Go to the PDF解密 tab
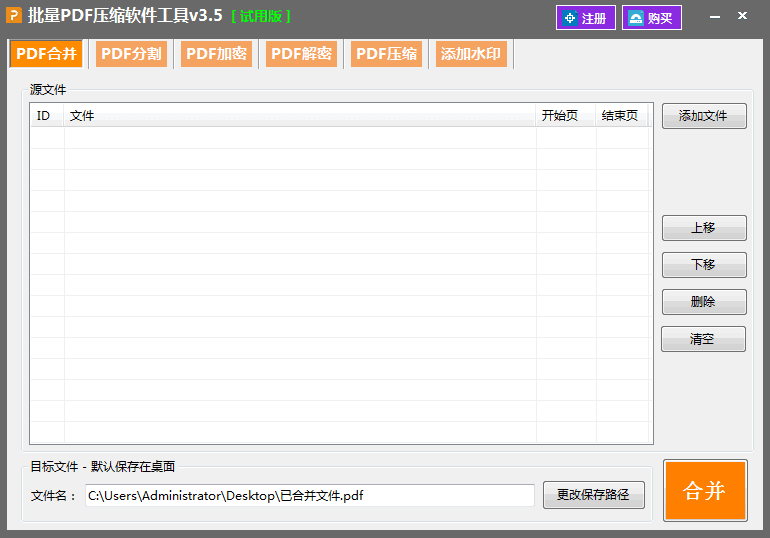The width and height of the screenshot is (770, 538). [x=301, y=54]
